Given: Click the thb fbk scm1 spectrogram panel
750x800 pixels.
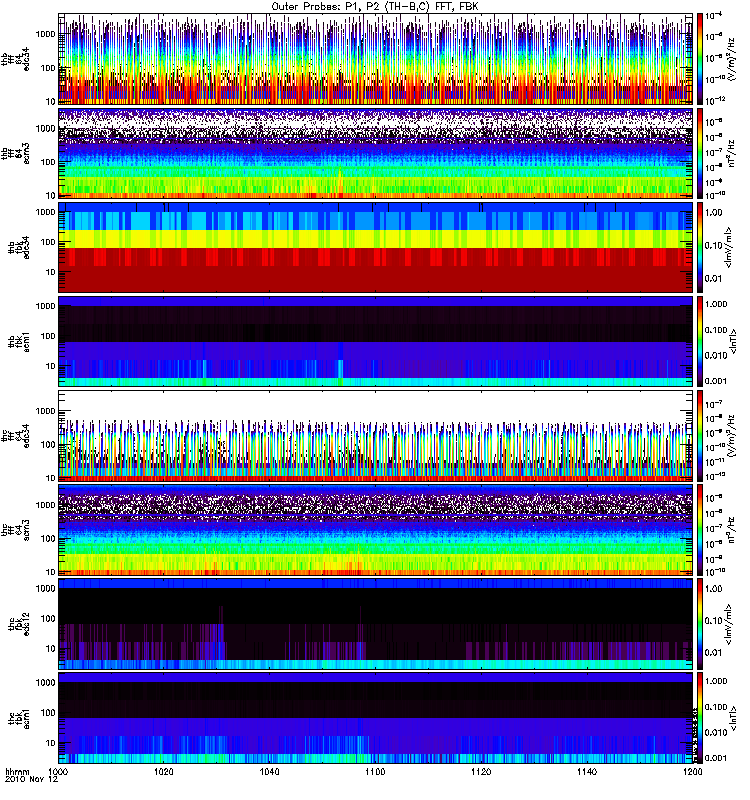Looking at the screenshot, I should click(x=376, y=341).
